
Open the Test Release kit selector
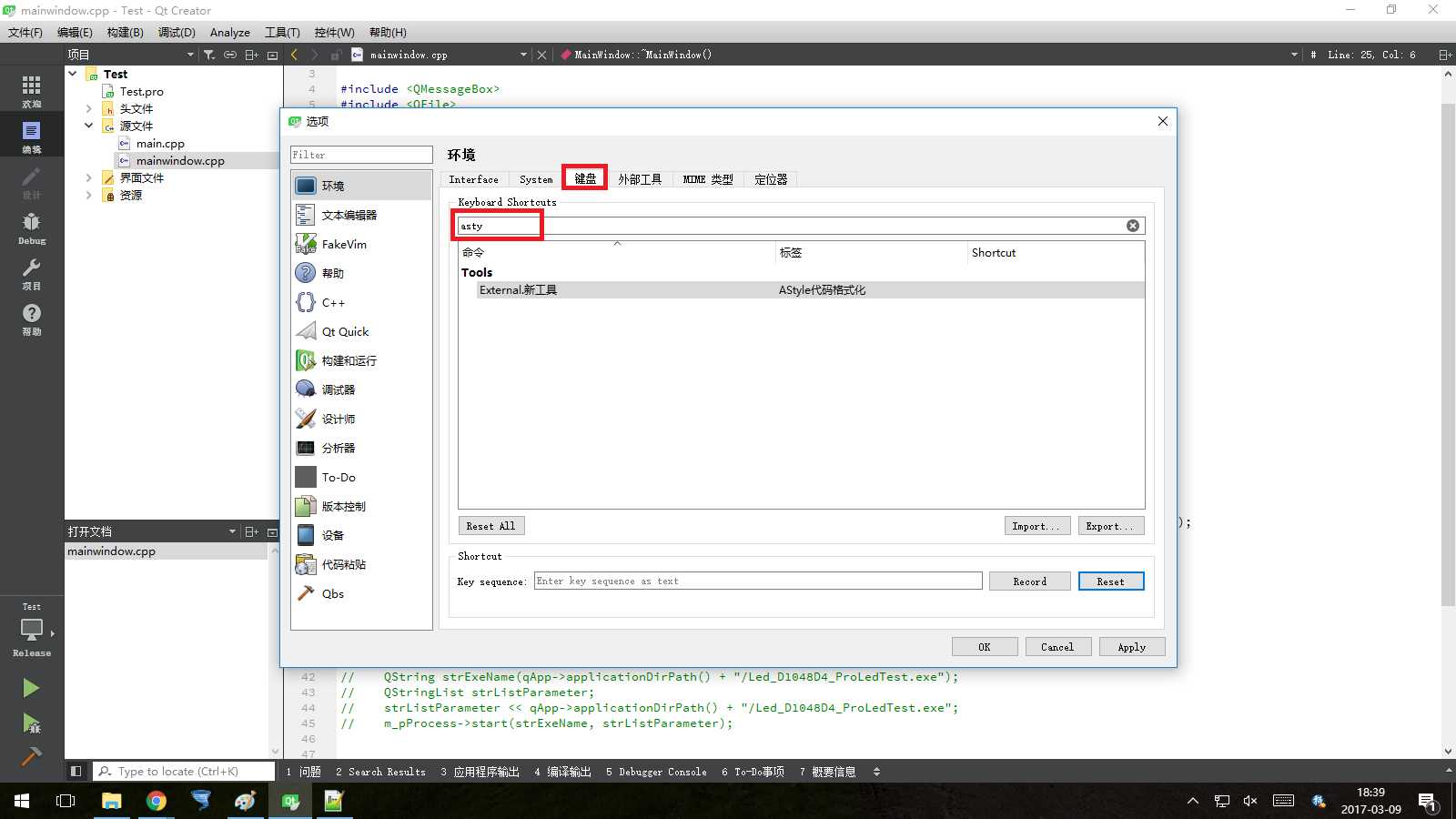(x=32, y=630)
